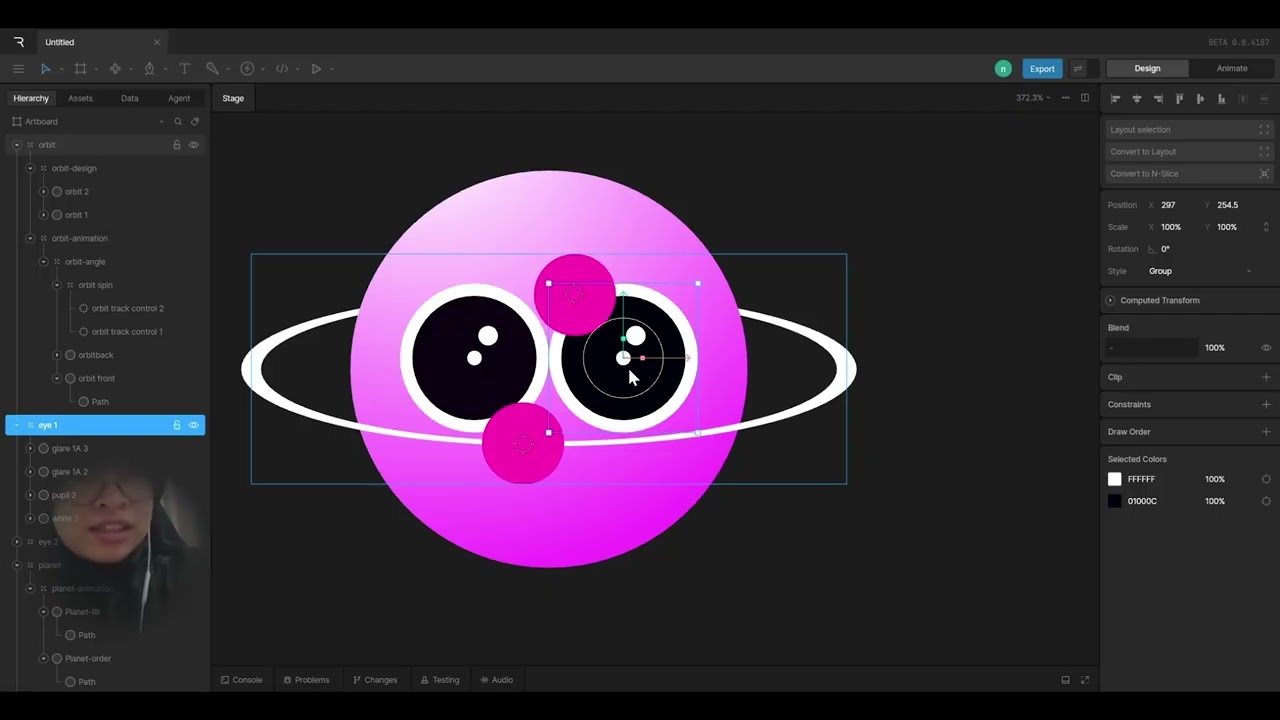Add a Clip with plus icon
The image size is (1280, 720).
coord(1266,377)
